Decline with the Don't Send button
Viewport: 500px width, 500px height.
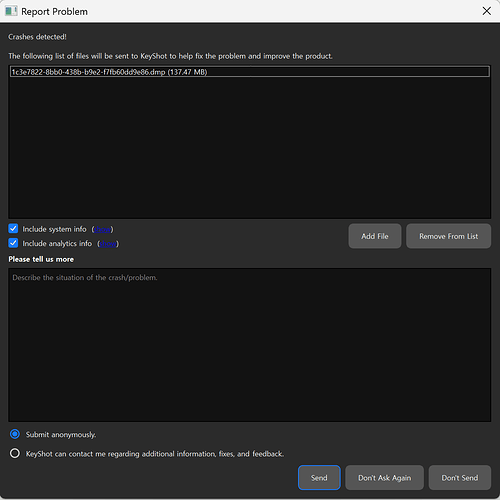460,478
